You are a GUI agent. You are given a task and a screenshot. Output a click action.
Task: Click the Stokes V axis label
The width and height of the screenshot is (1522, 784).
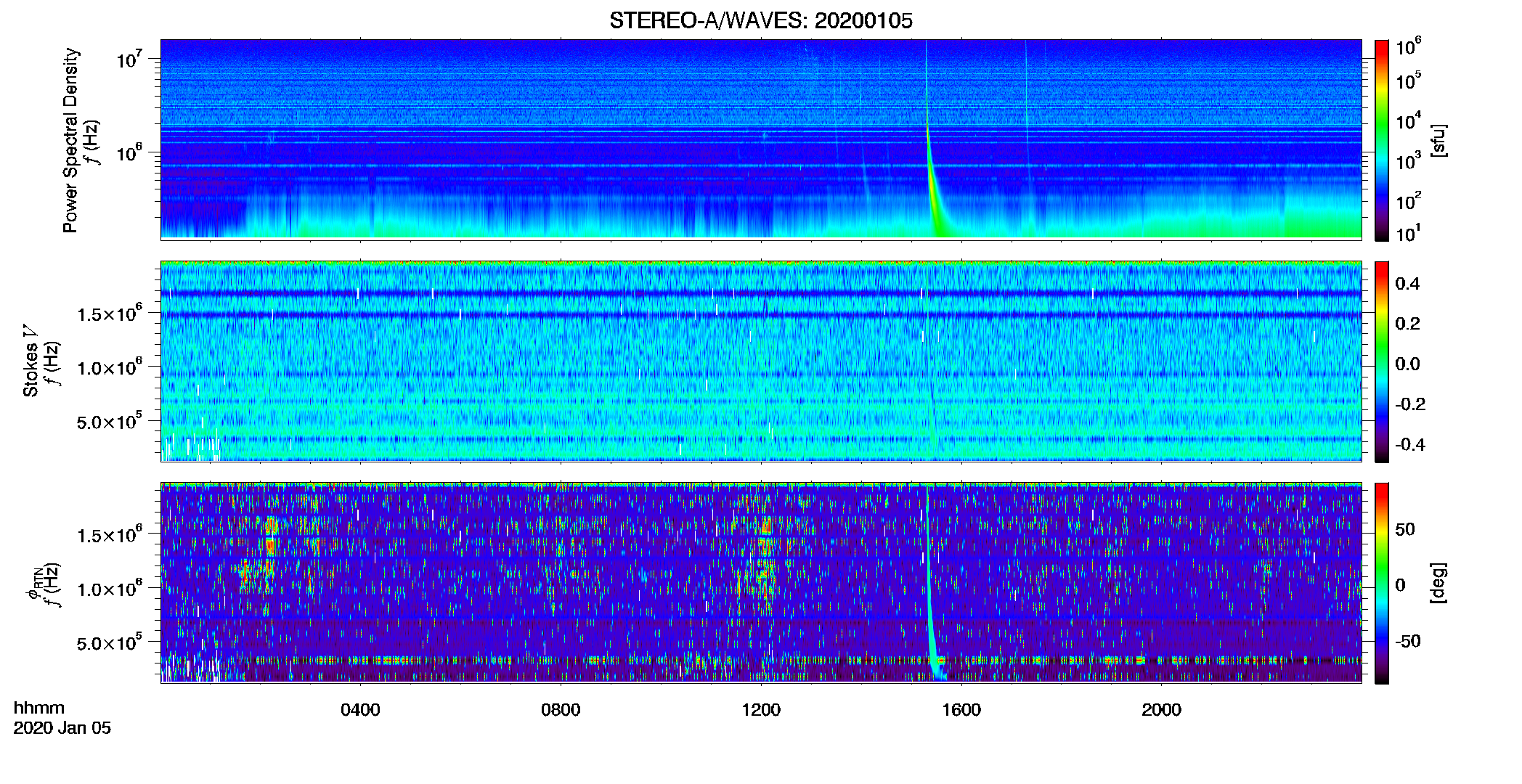pyautogui.click(x=31, y=361)
